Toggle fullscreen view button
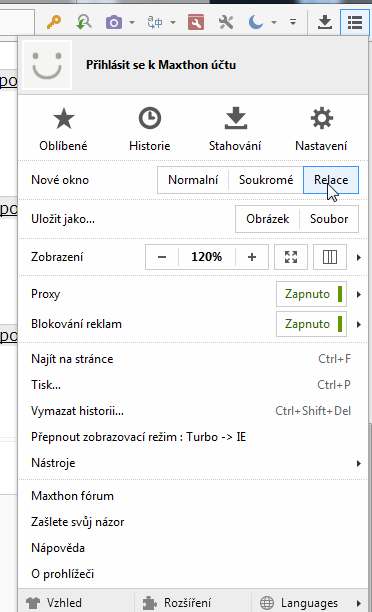372x612 pixels. tap(291, 257)
